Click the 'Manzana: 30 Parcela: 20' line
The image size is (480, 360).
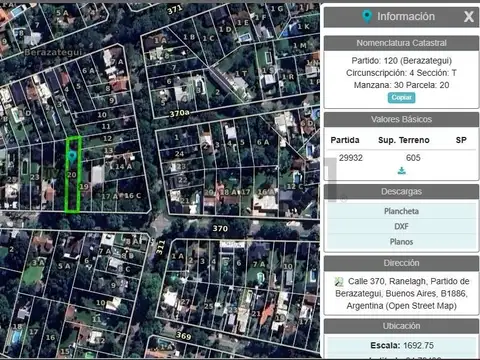point(401,85)
